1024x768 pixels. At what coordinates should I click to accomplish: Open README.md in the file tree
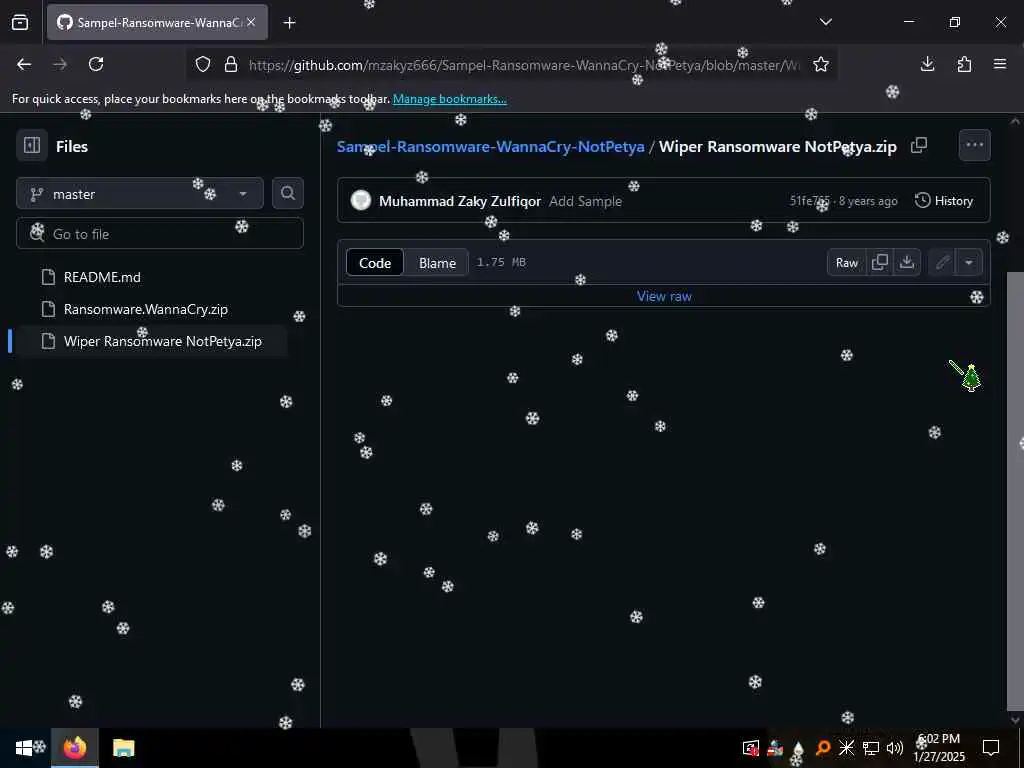pyautogui.click(x=102, y=277)
